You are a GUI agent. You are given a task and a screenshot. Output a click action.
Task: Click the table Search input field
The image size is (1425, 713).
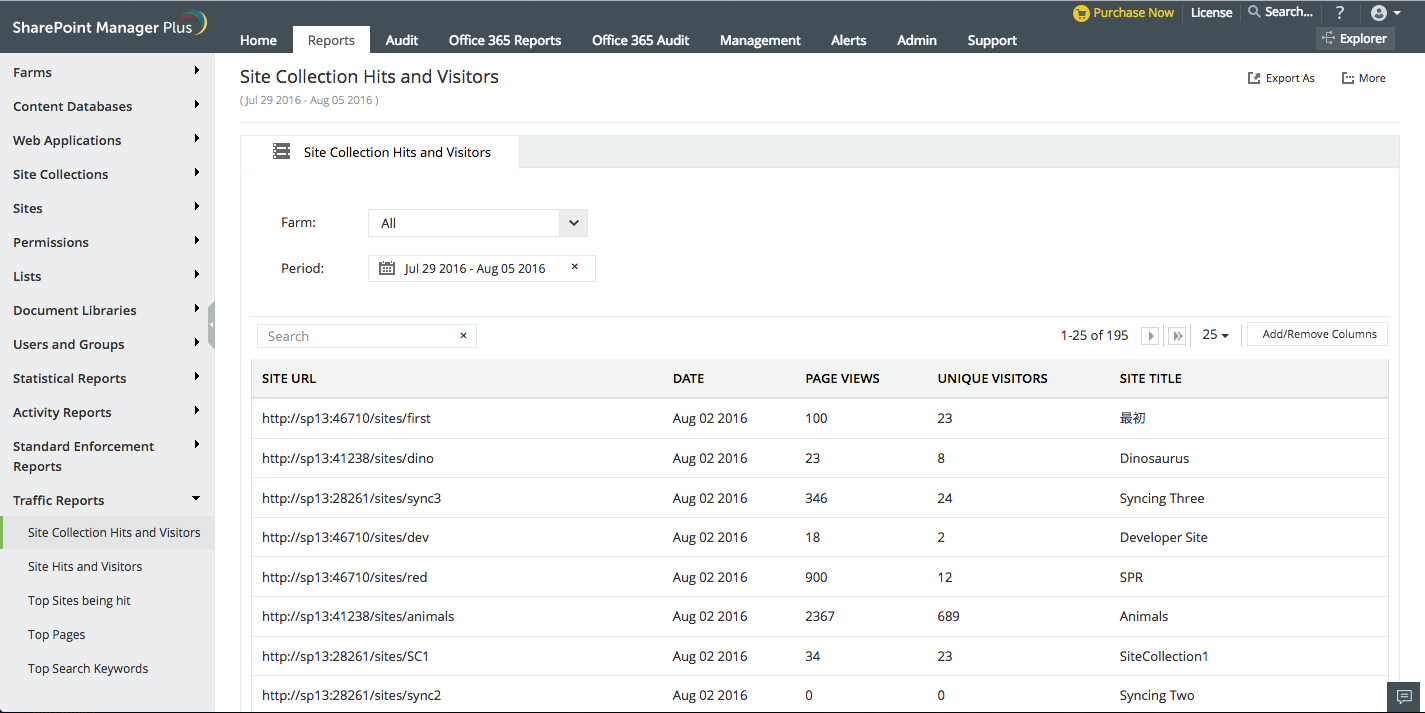pyautogui.click(x=355, y=336)
